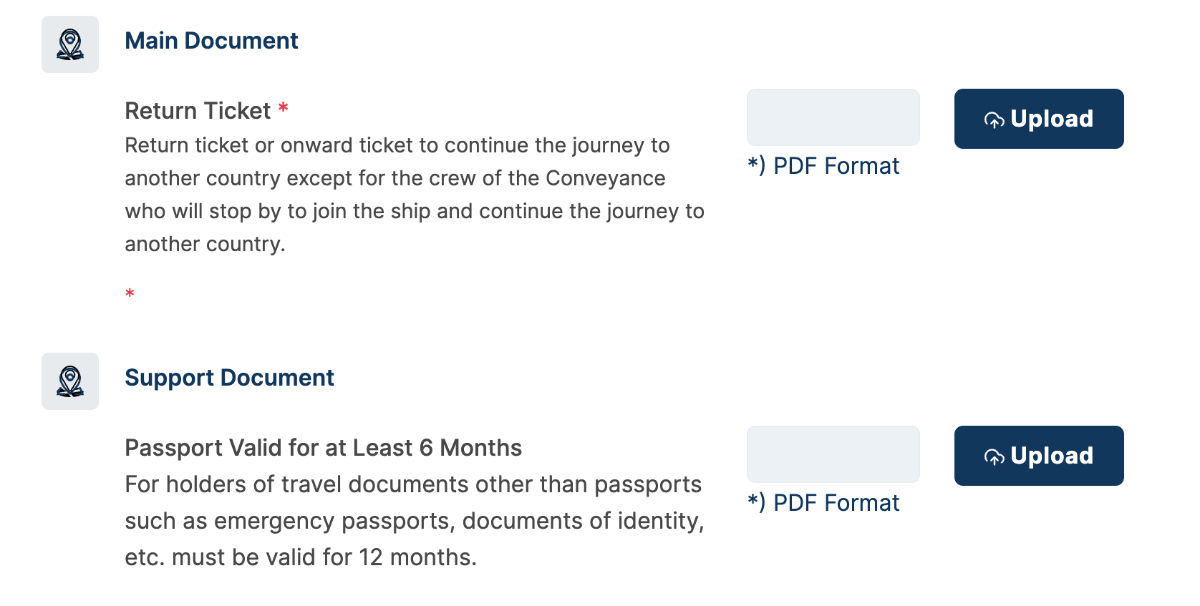The image size is (1200, 606).
Task: Click the Passport validity description paragraph
Action: [414, 521]
